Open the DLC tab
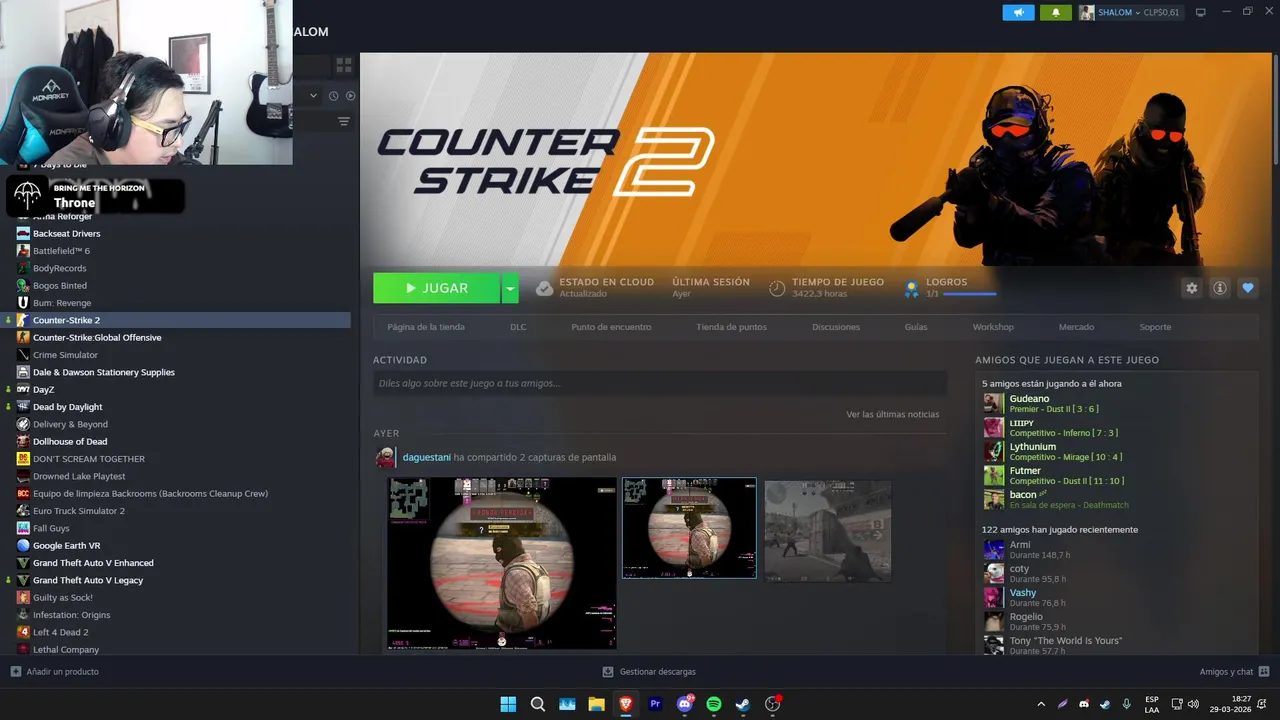Image resolution: width=1280 pixels, height=720 pixels. point(518,327)
